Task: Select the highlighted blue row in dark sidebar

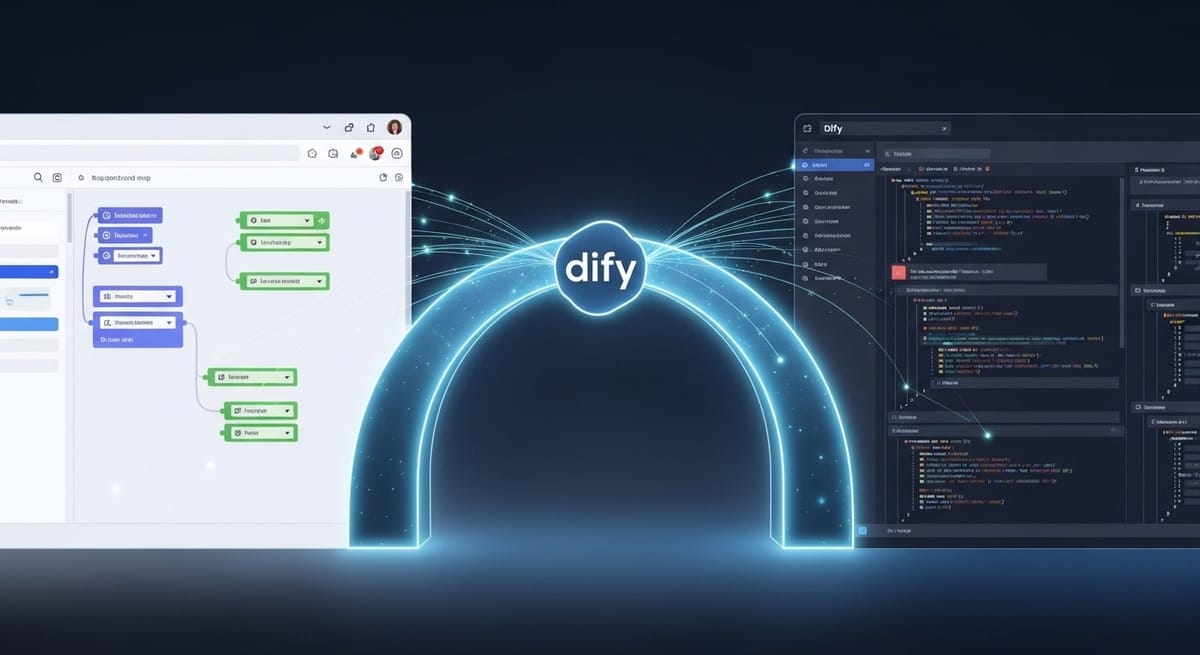Action: click(834, 165)
